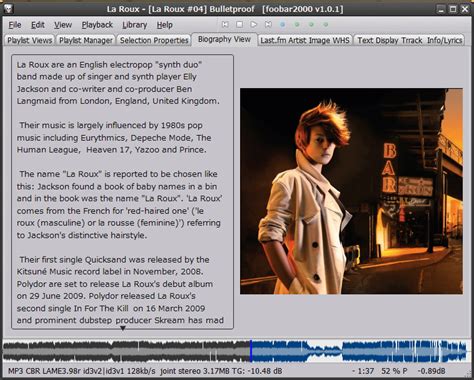
Task: Open the File menu
Action: point(15,25)
